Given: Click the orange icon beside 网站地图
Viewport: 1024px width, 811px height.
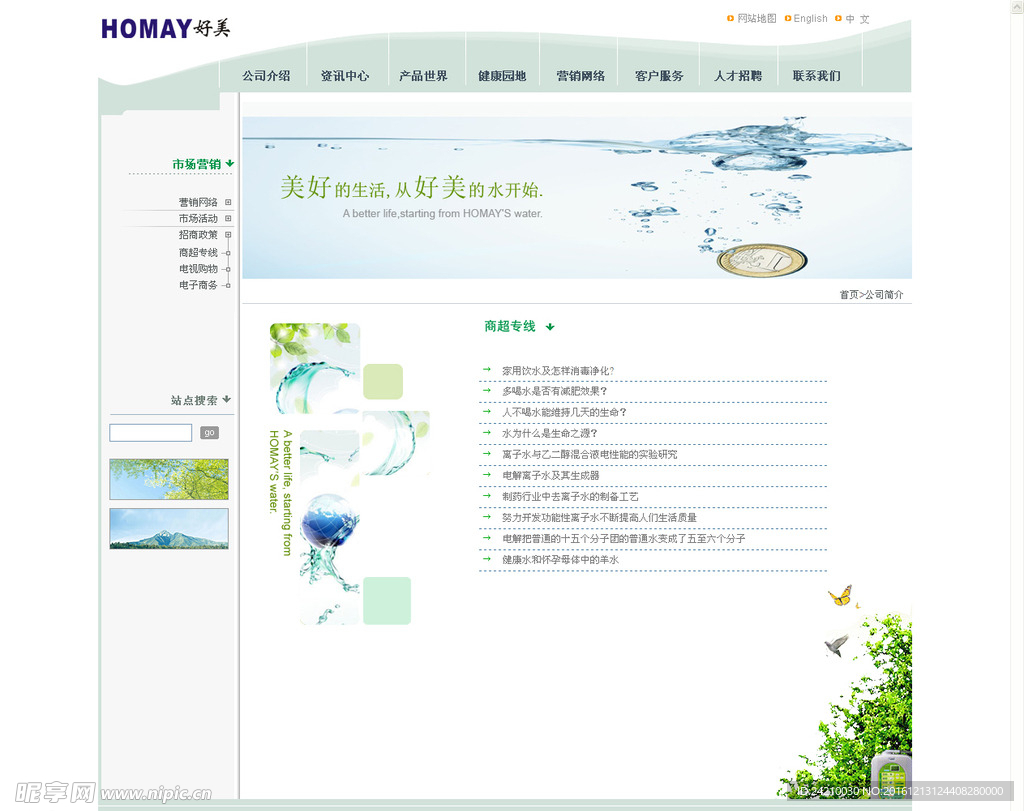Looking at the screenshot, I should click(x=730, y=18).
